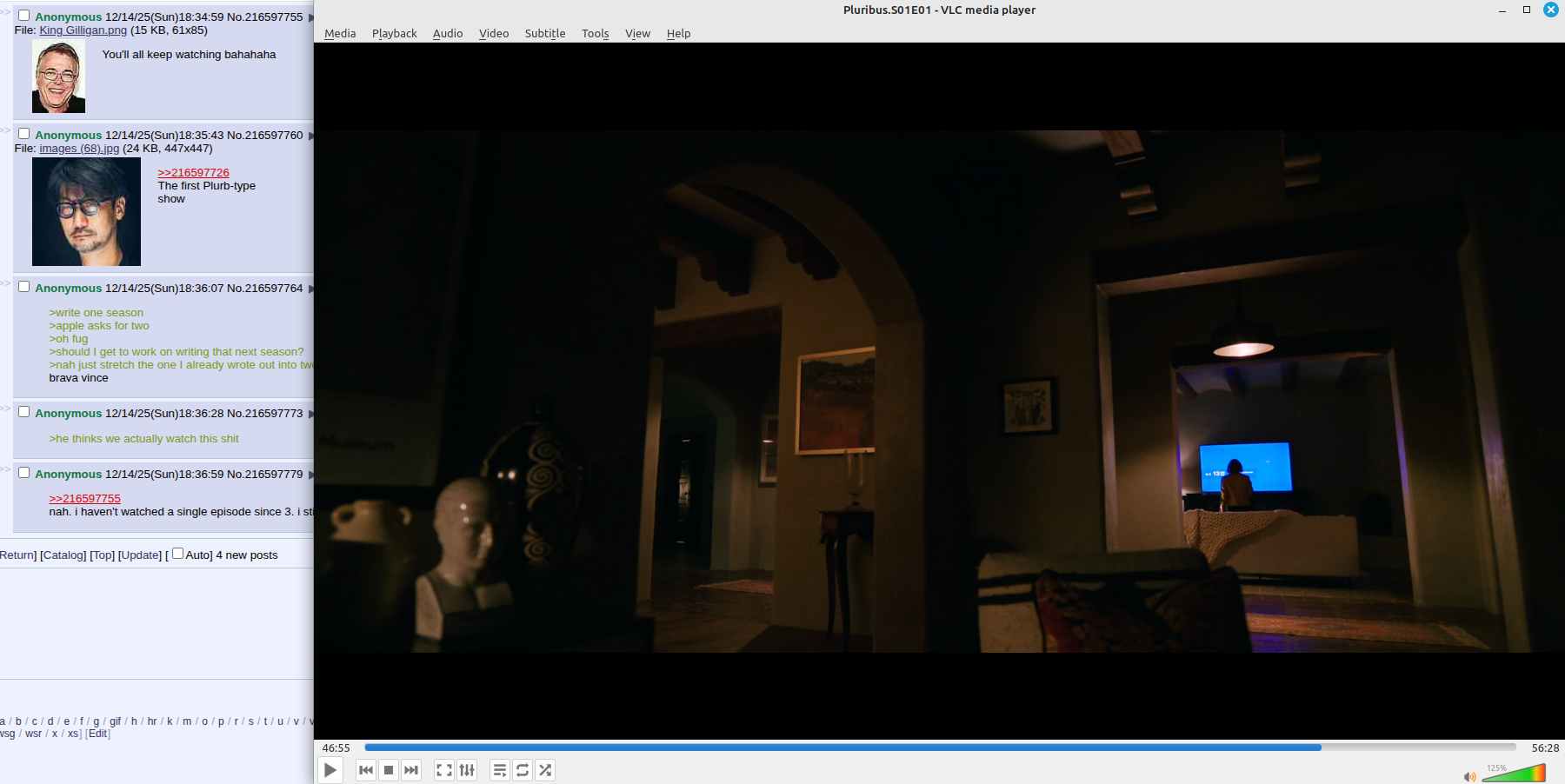Follow the >>216597755 quote link
Screen dimensions: 1565x784
84,499
